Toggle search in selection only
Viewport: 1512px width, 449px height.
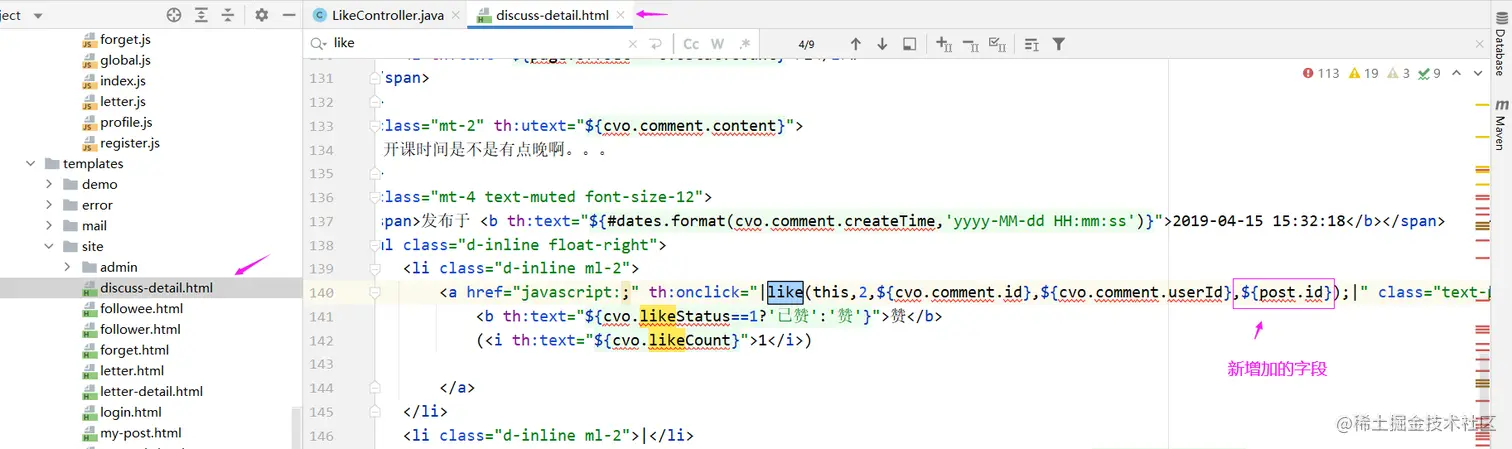tap(1032, 44)
